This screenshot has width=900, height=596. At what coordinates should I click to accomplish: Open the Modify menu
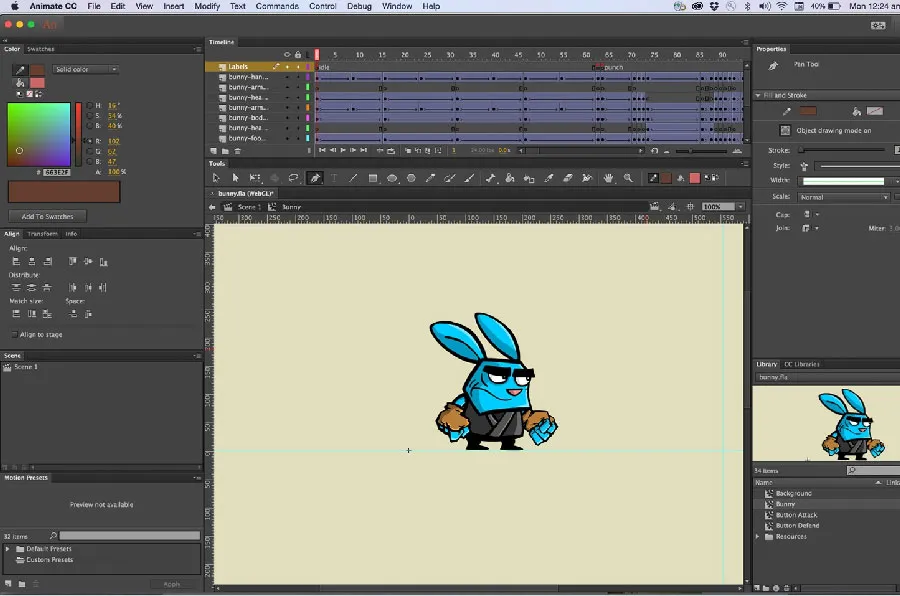pyautogui.click(x=207, y=5)
